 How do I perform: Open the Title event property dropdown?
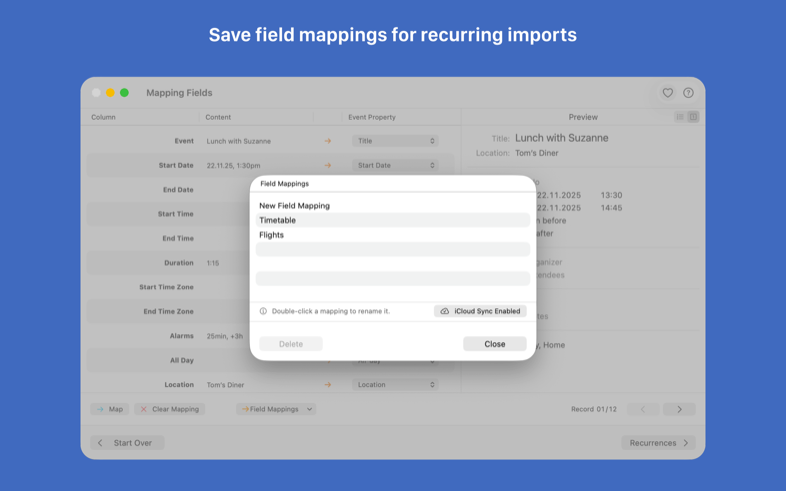pyautogui.click(x=395, y=141)
